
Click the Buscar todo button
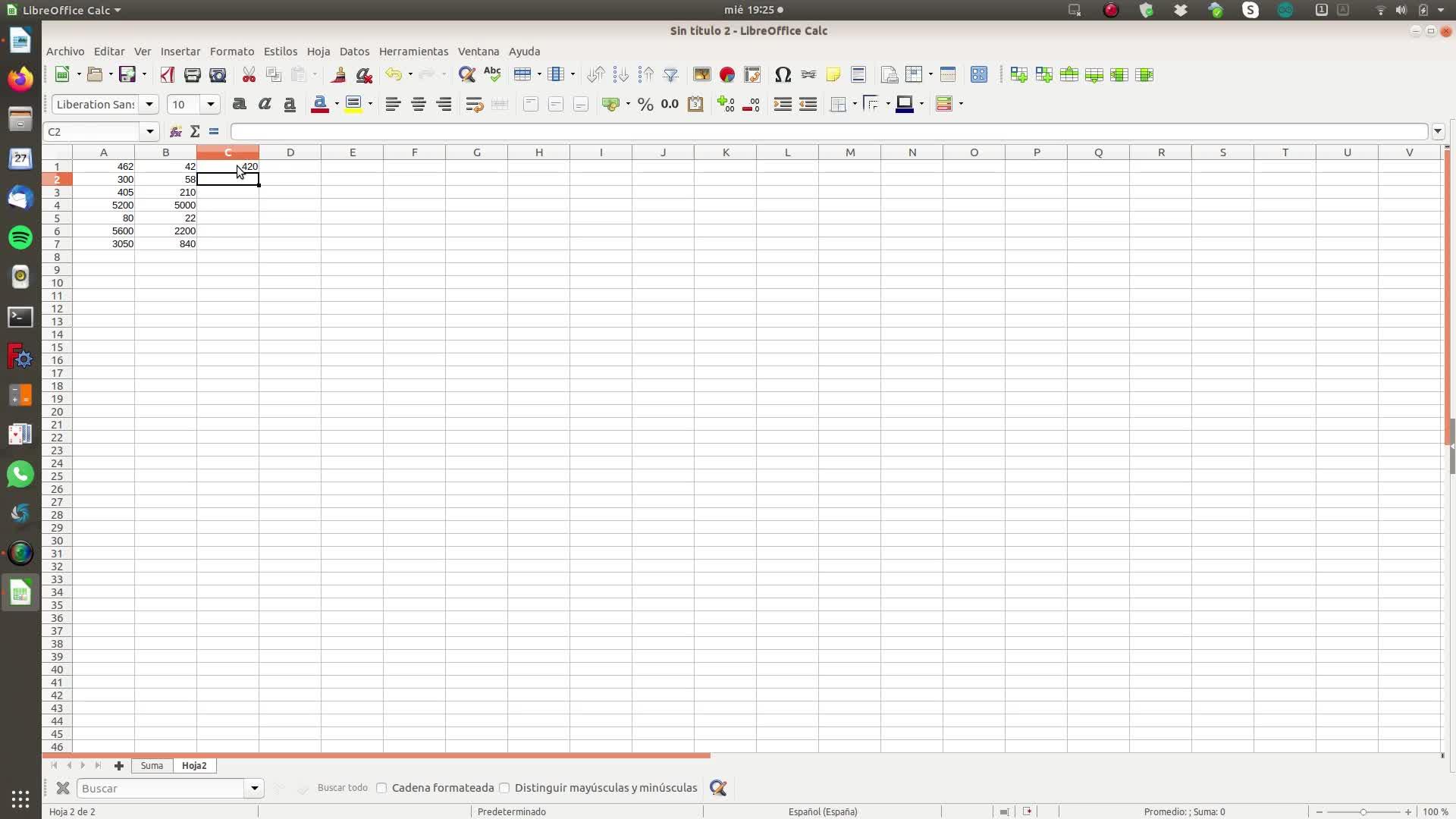342,788
